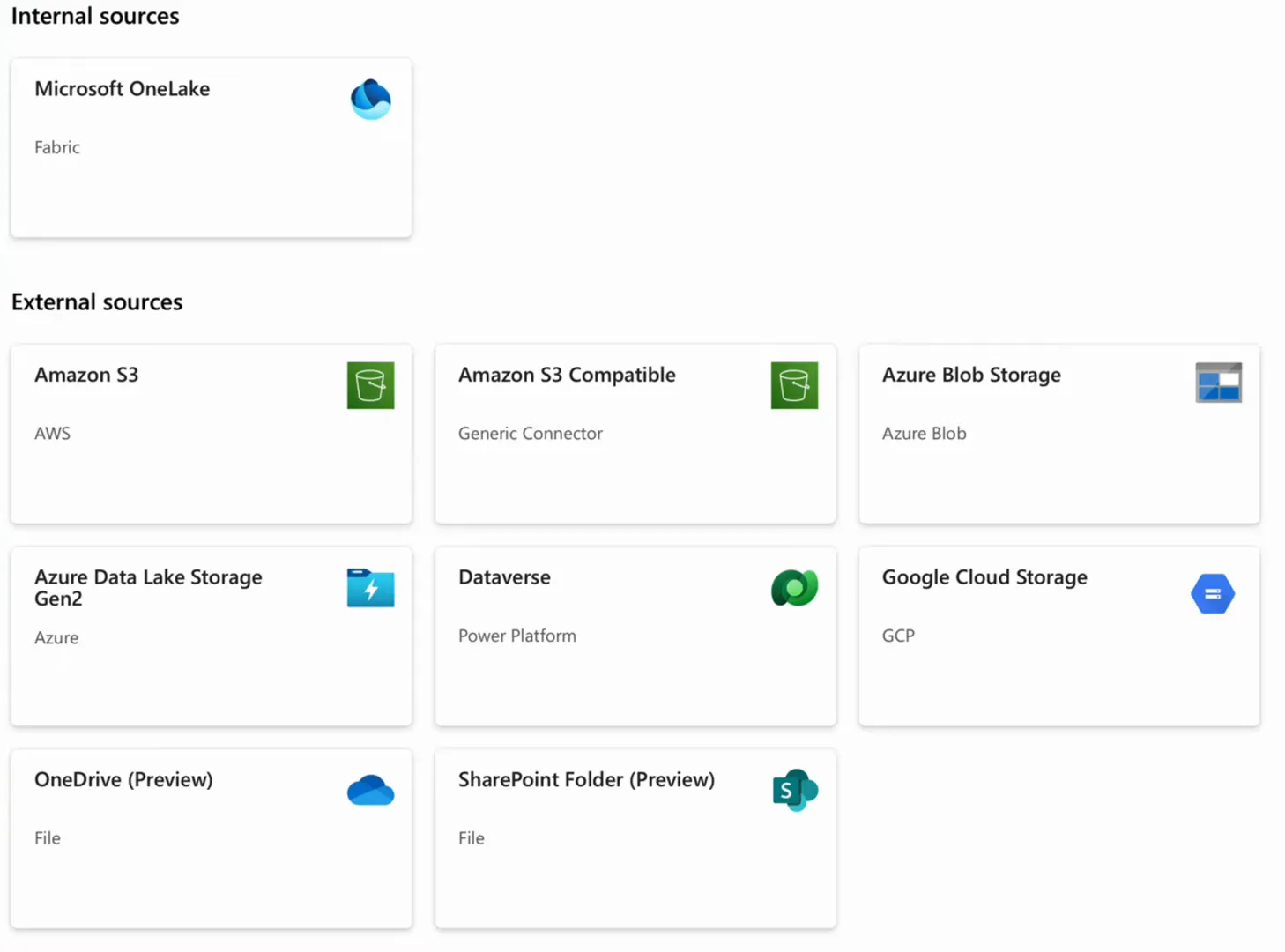1285x952 pixels.
Task: Choose the Amazon S3 title
Action: click(x=86, y=375)
